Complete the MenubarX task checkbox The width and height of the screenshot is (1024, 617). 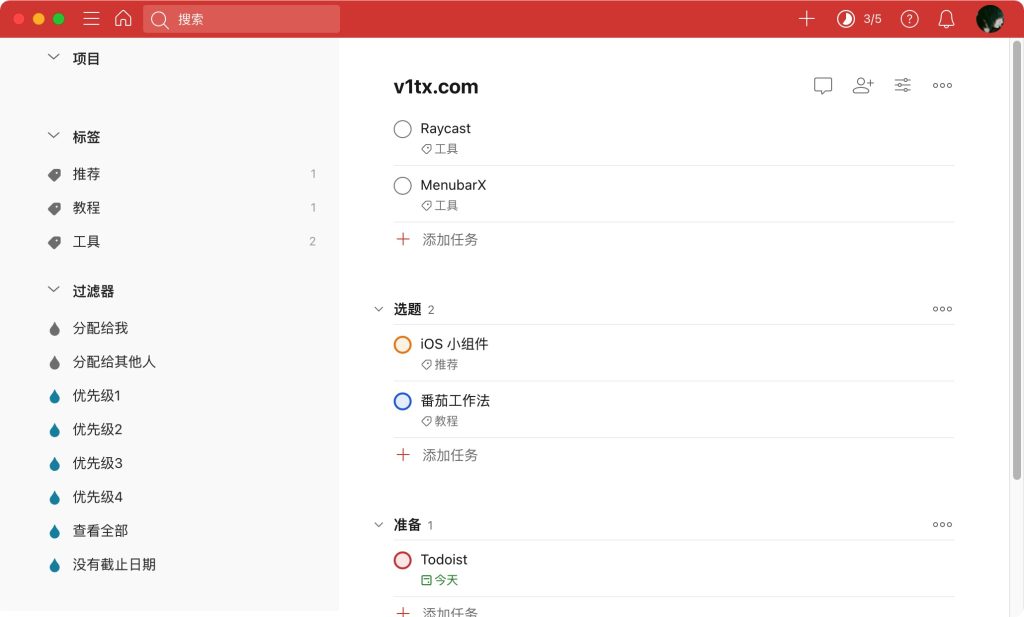[402, 186]
